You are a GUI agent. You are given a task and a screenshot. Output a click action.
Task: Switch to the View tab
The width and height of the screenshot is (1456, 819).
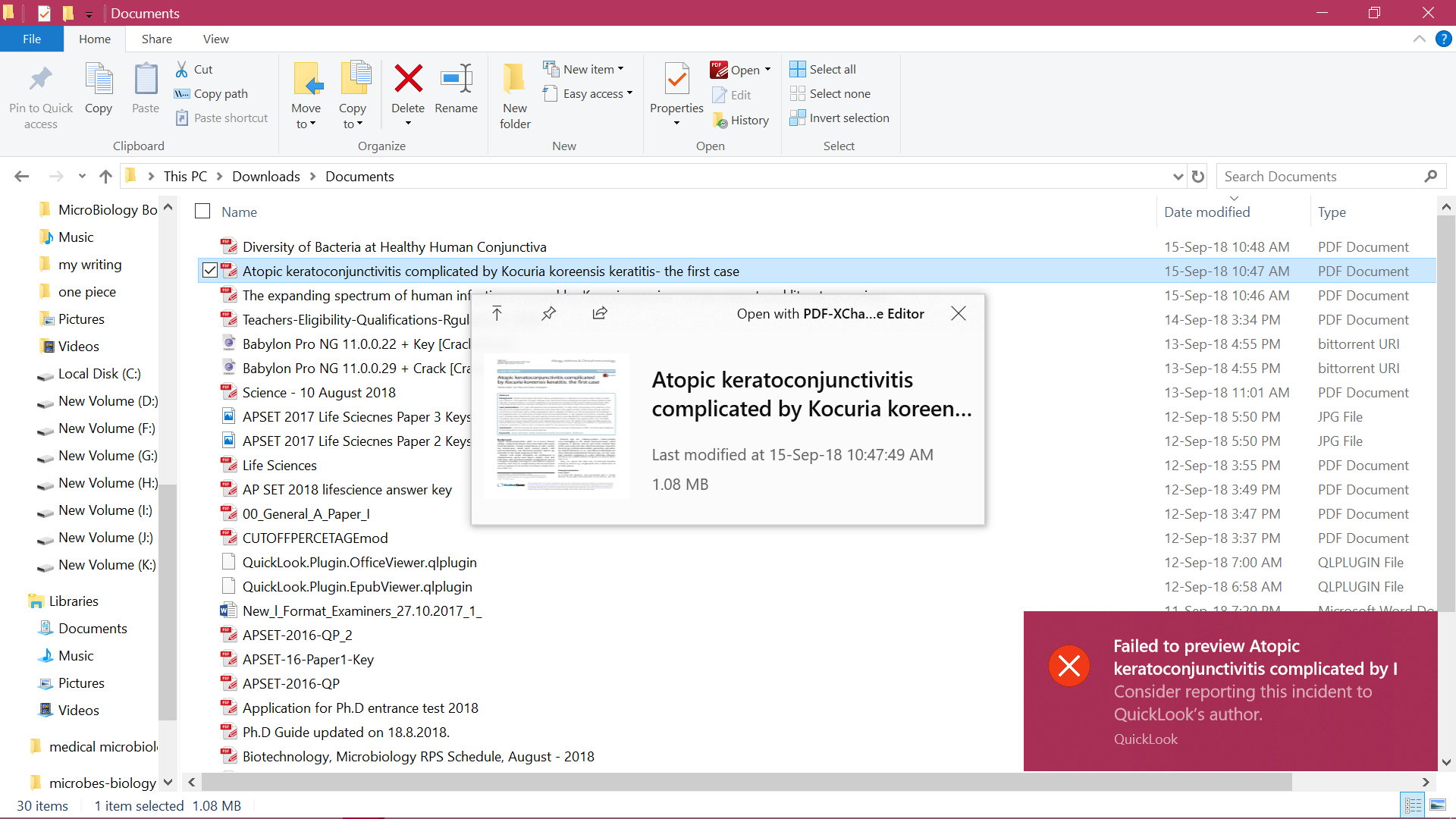tap(215, 39)
